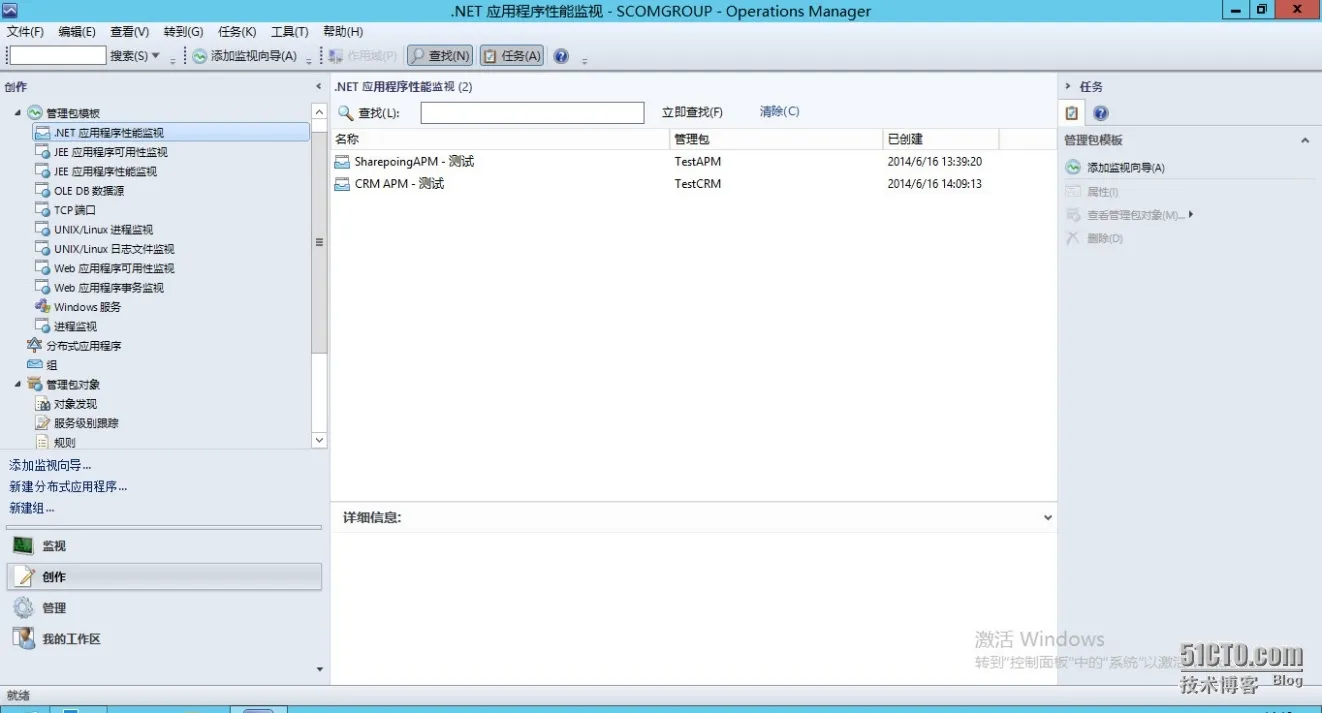This screenshot has width=1322, height=713.
Task: Collapse the 管理包模板 tasks section
Action: [x=1304, y=141]
